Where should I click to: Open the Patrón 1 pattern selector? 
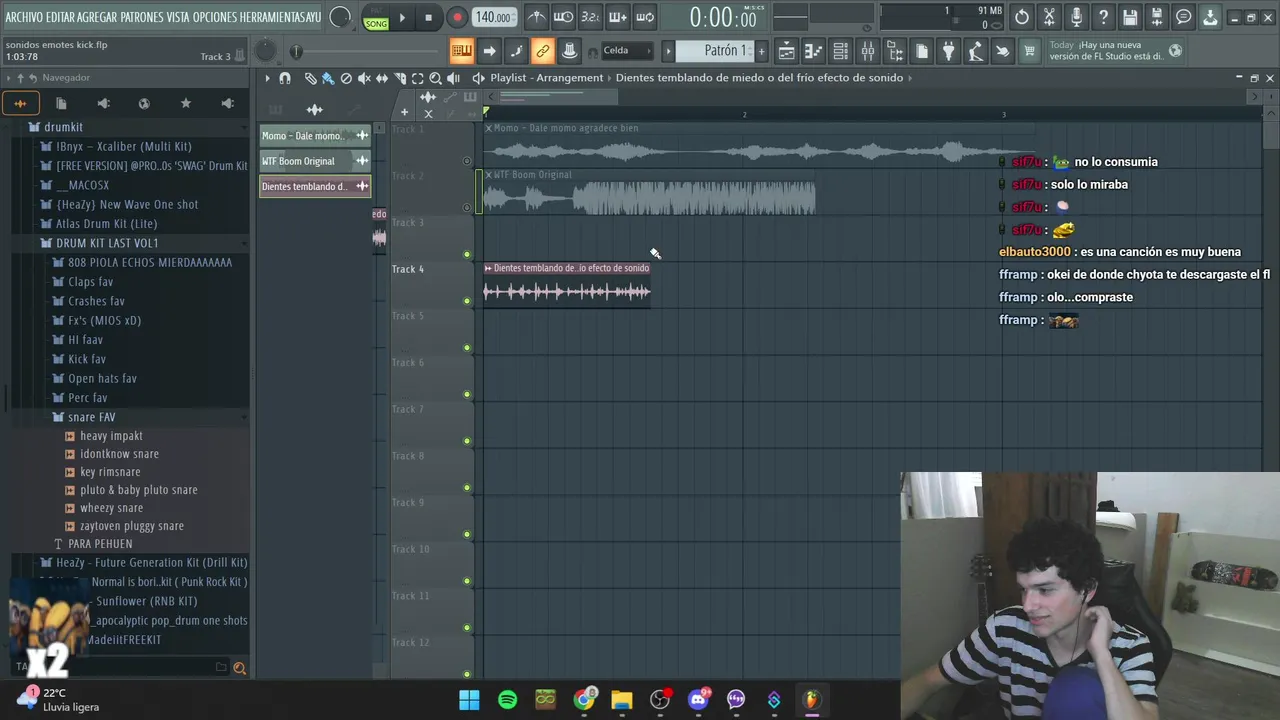(715, 51)
